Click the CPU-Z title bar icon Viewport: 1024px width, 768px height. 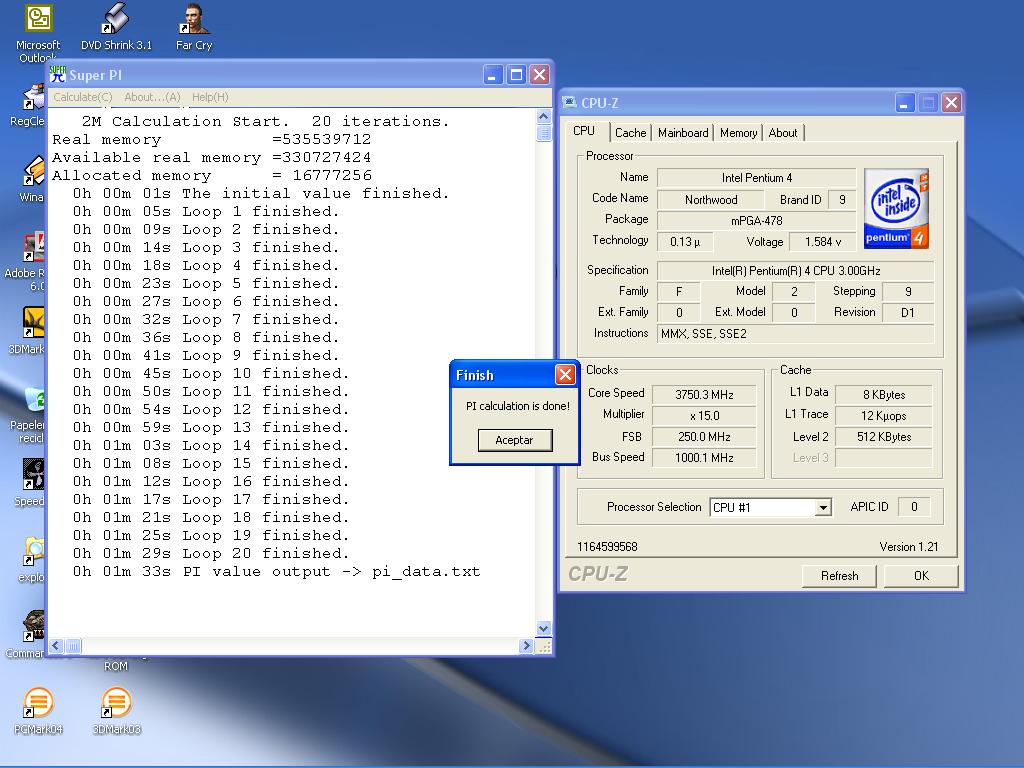(x=570, y=103)
